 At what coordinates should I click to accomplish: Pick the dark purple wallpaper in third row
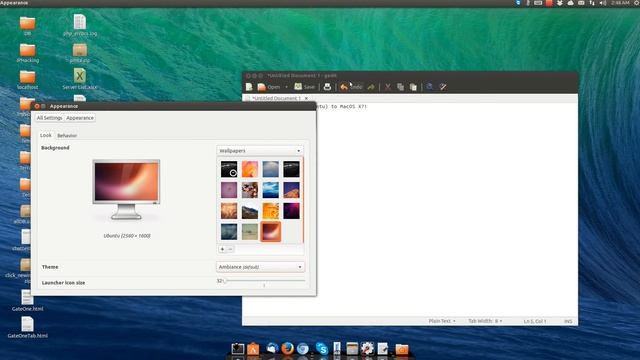pyautogui.click(x=291, y=211)
